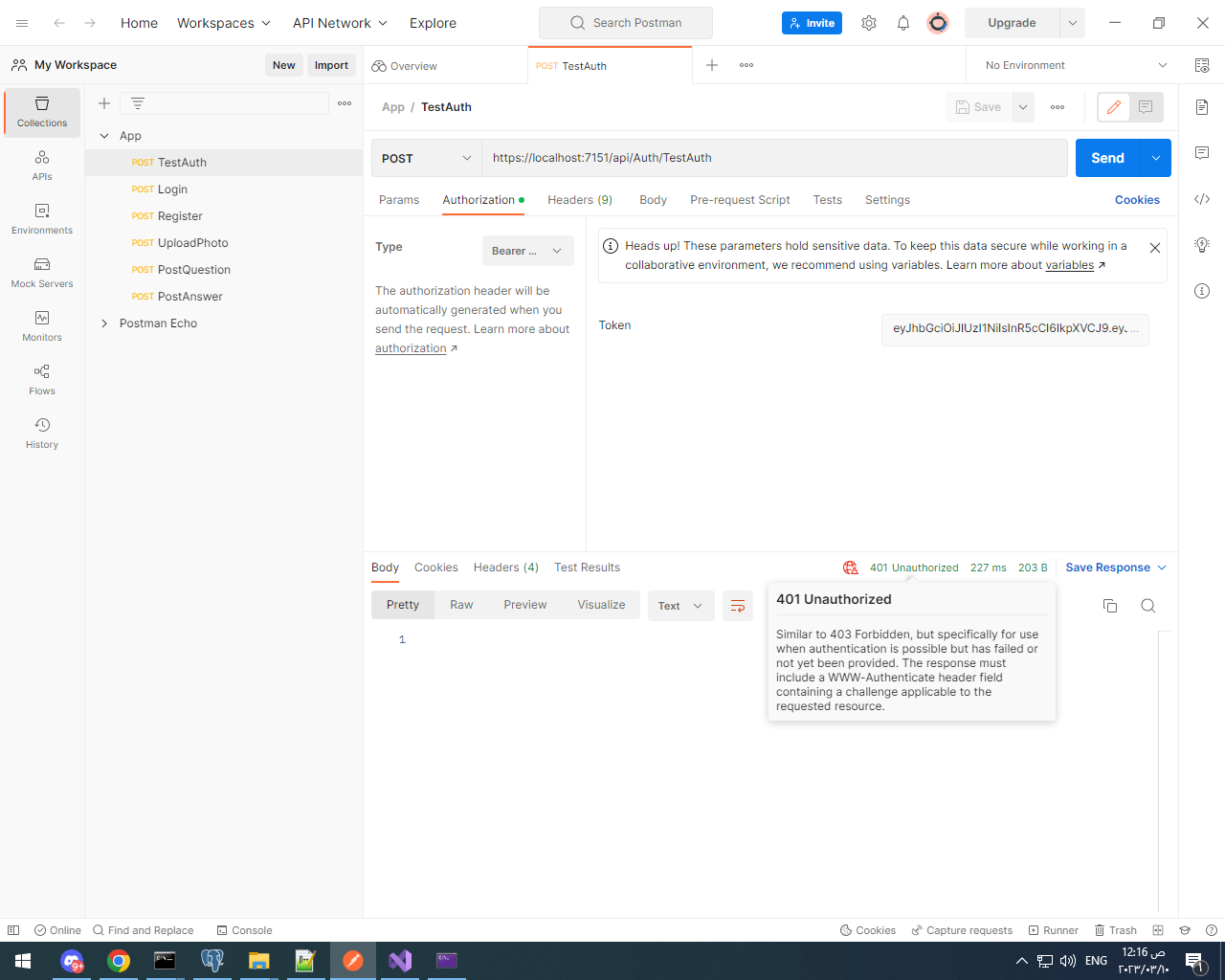This screenshot has width=1225, height=980.
Task: Open the Save options dropdown arrow
Action: (1023, 107)
